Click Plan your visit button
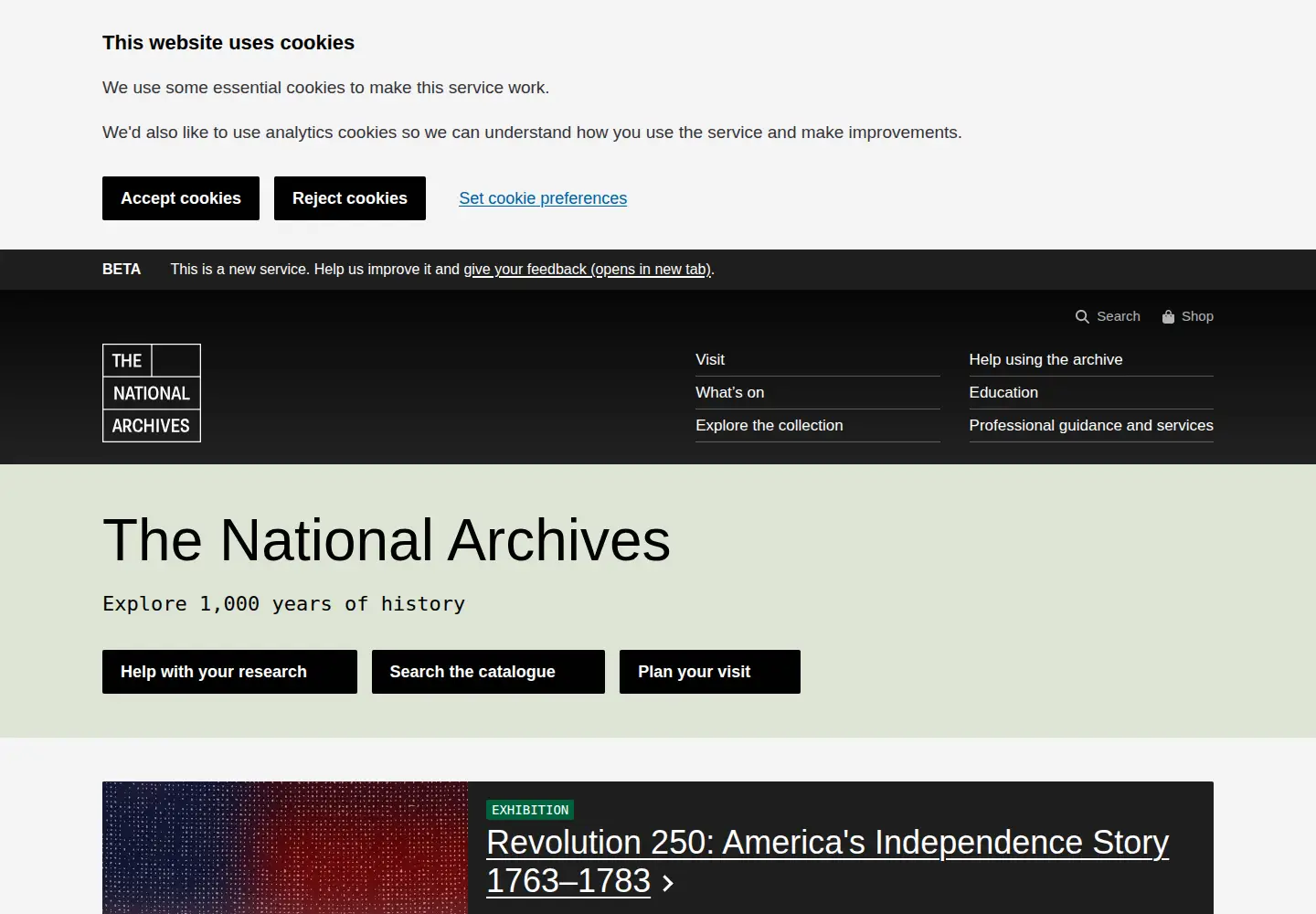The height and width of the screenshot is (914, 1316). click(x=710, y=672)
